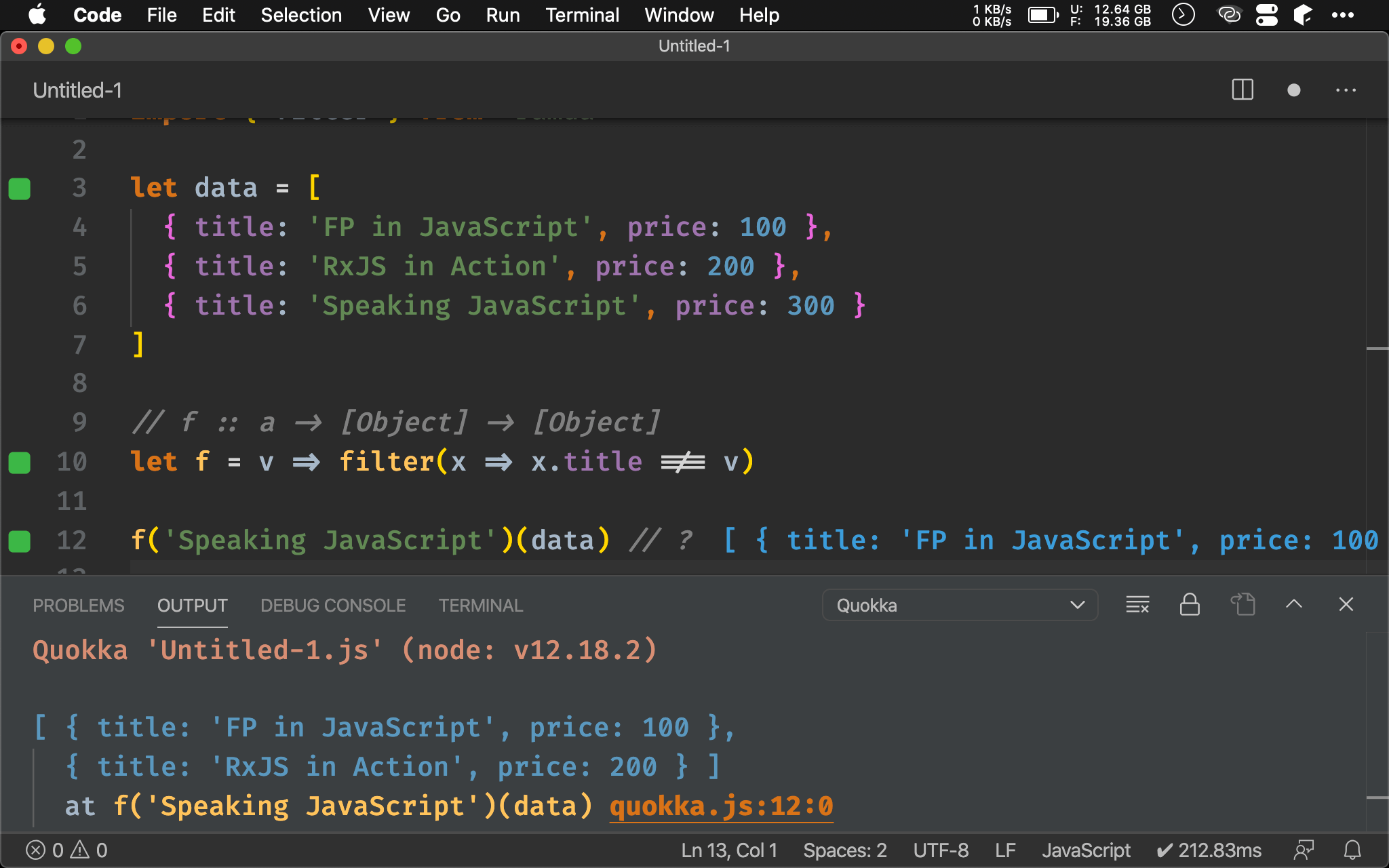Click the unsaved dot indicator on Untitled-1
The image size is (1389, 868).
pyautogui.click(x=1294, y=90)
